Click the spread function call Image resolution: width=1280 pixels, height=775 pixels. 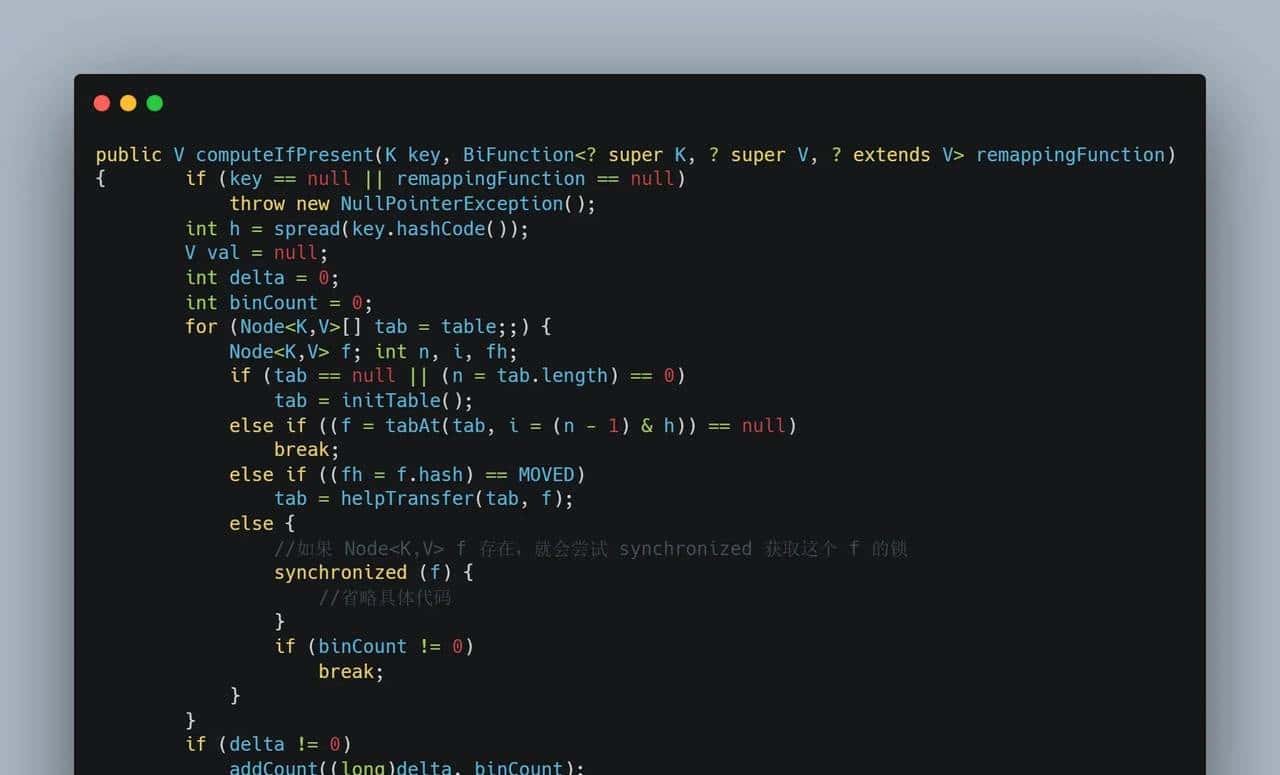click(307, 229)
